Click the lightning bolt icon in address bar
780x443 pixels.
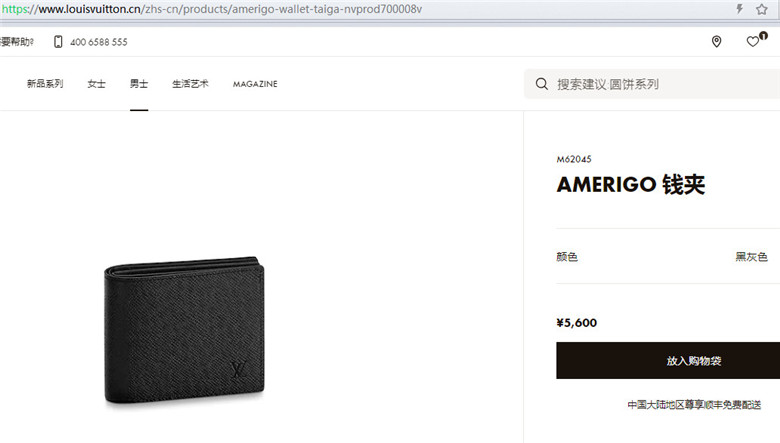tap(740, 9)
